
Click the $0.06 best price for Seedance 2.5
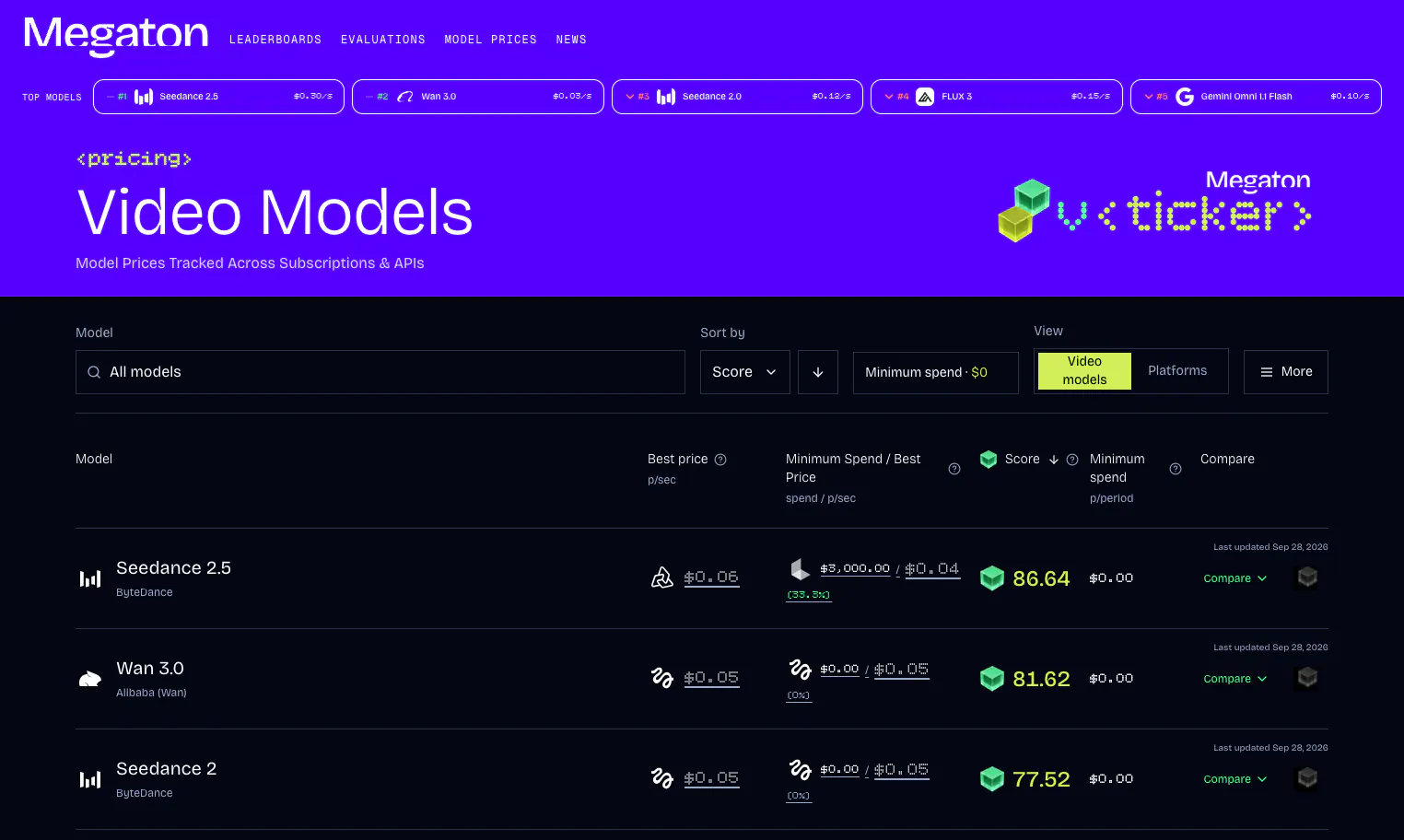point(711,577)
